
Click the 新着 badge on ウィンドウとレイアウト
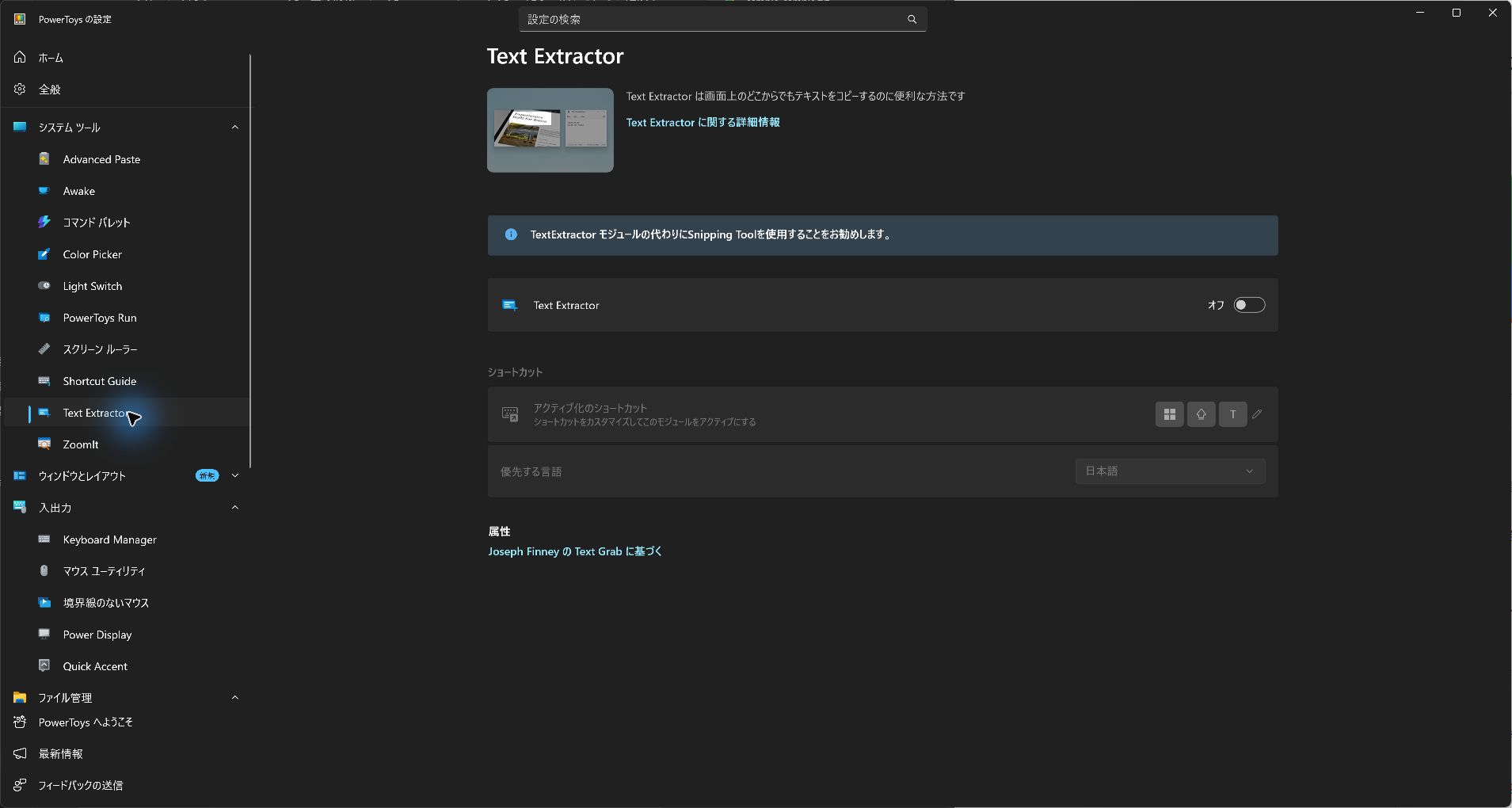point(207,475)
